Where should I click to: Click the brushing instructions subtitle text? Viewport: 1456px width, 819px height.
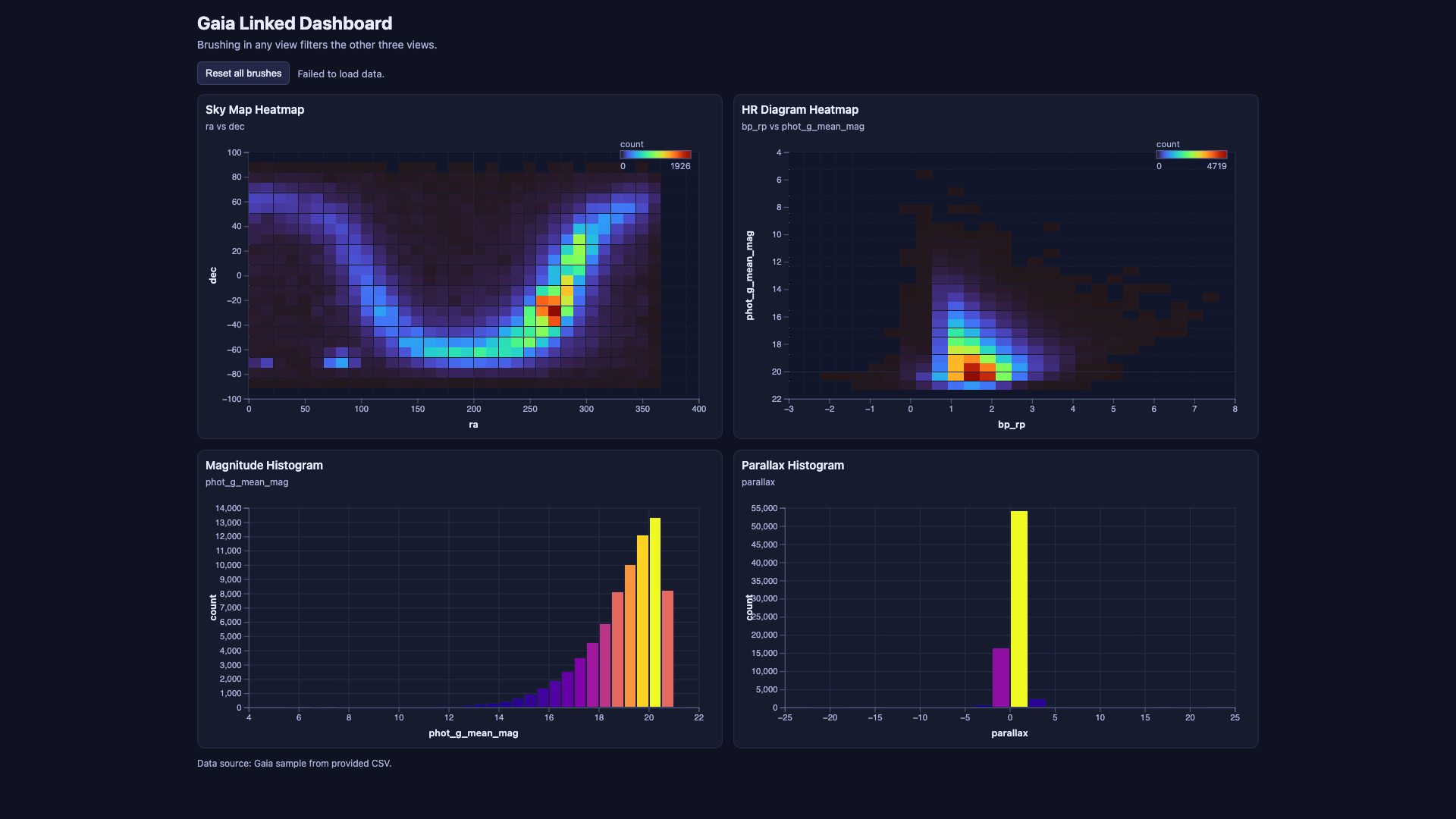coord(317,45)
